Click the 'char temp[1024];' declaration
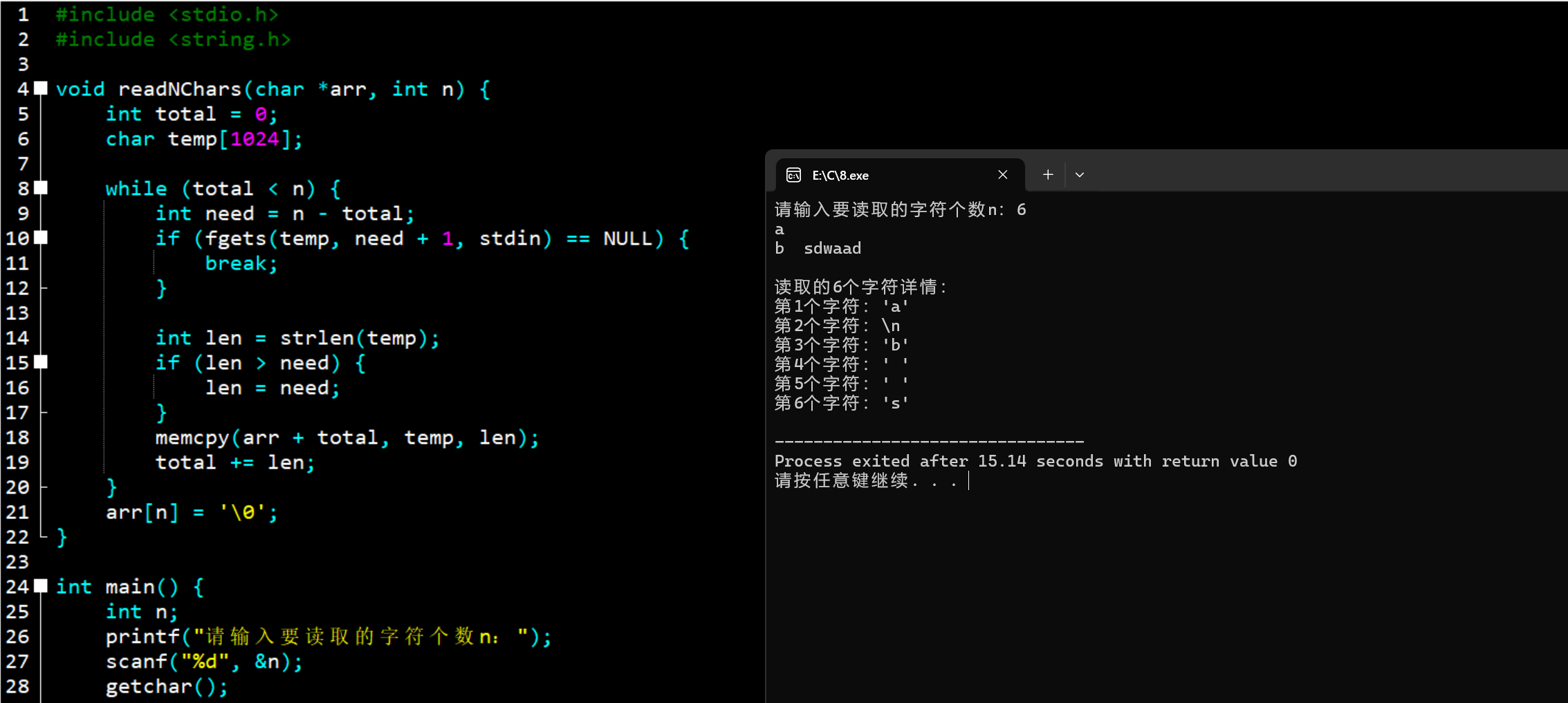 204,139
